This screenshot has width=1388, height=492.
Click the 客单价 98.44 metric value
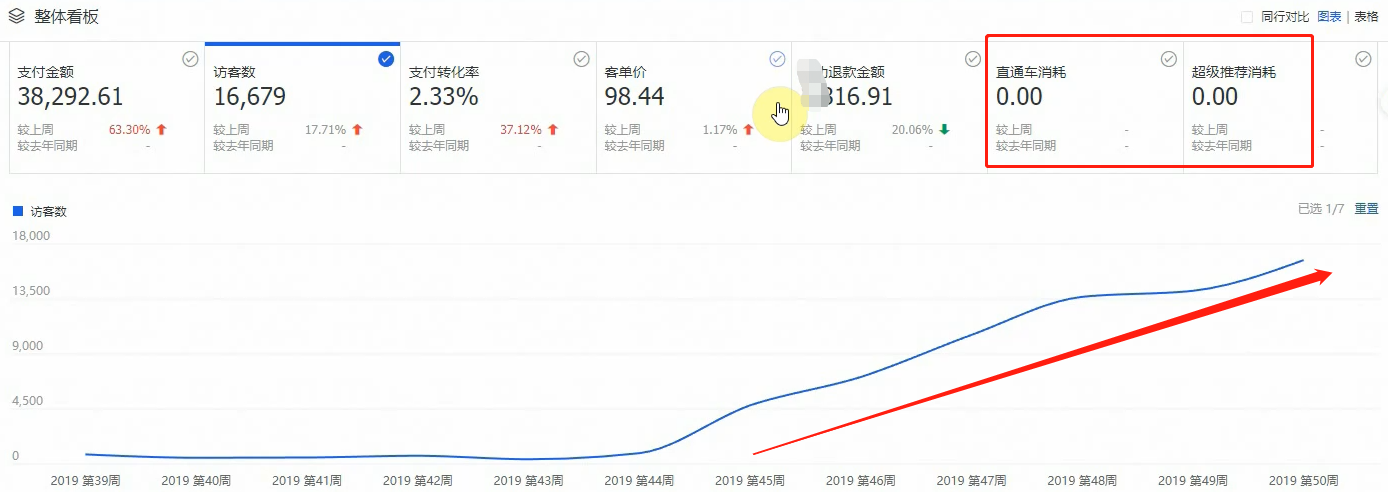635,97
